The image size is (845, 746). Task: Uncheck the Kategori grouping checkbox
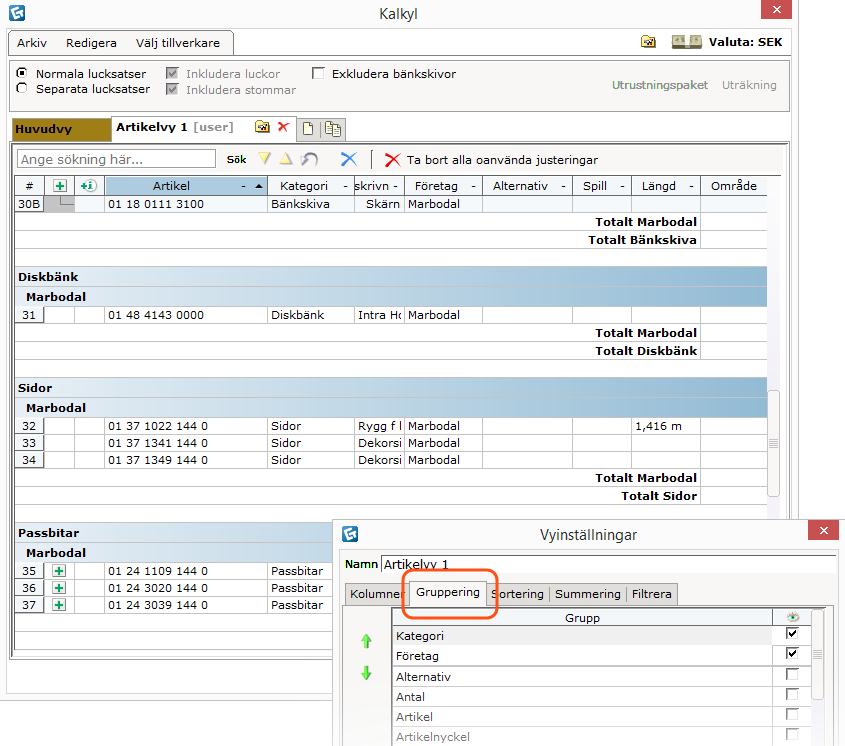click(792, 633)
